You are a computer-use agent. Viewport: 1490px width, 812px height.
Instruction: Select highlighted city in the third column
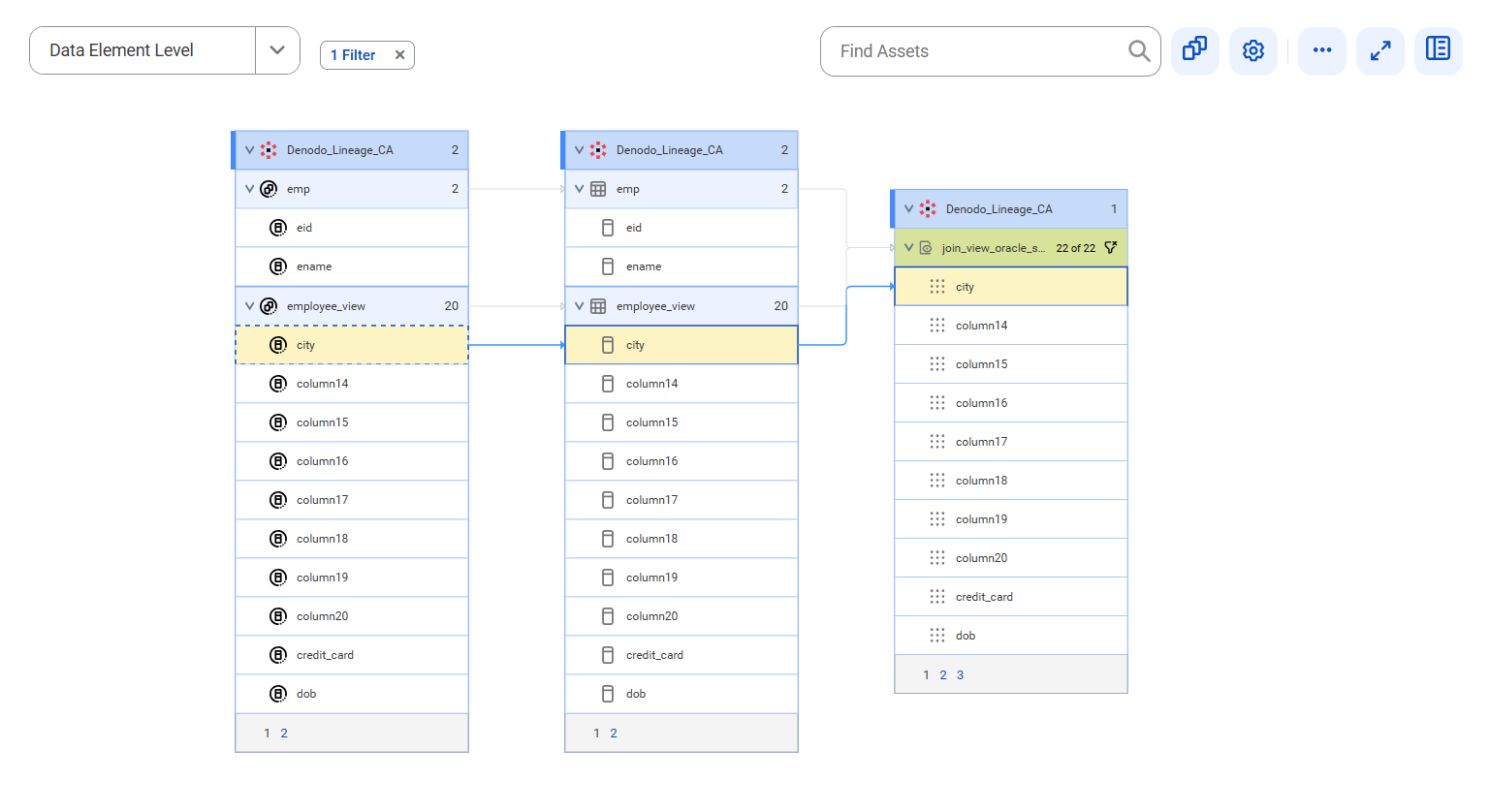click(x=1011, y=287)
